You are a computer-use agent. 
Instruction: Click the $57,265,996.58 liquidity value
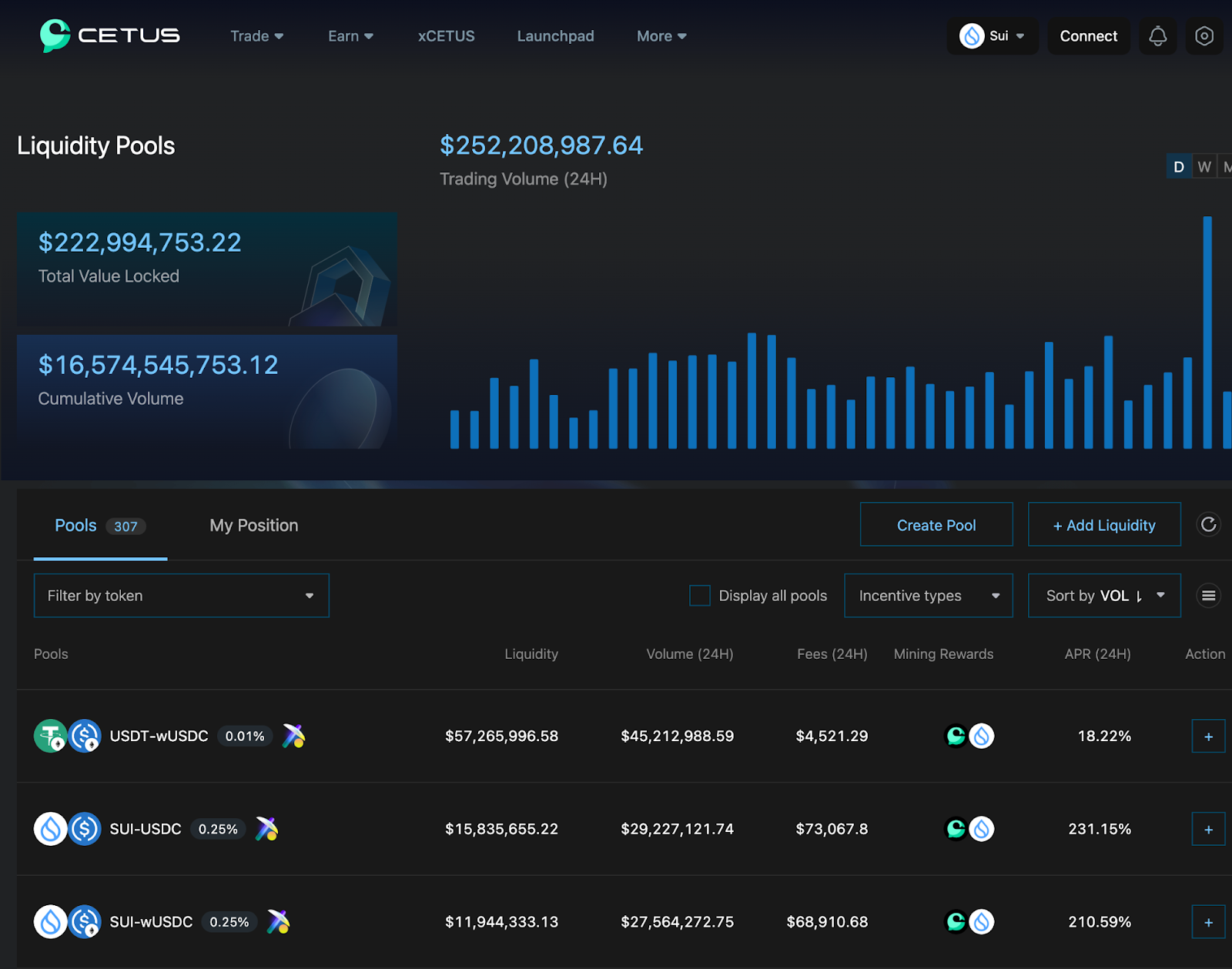(x=501, y=736)
